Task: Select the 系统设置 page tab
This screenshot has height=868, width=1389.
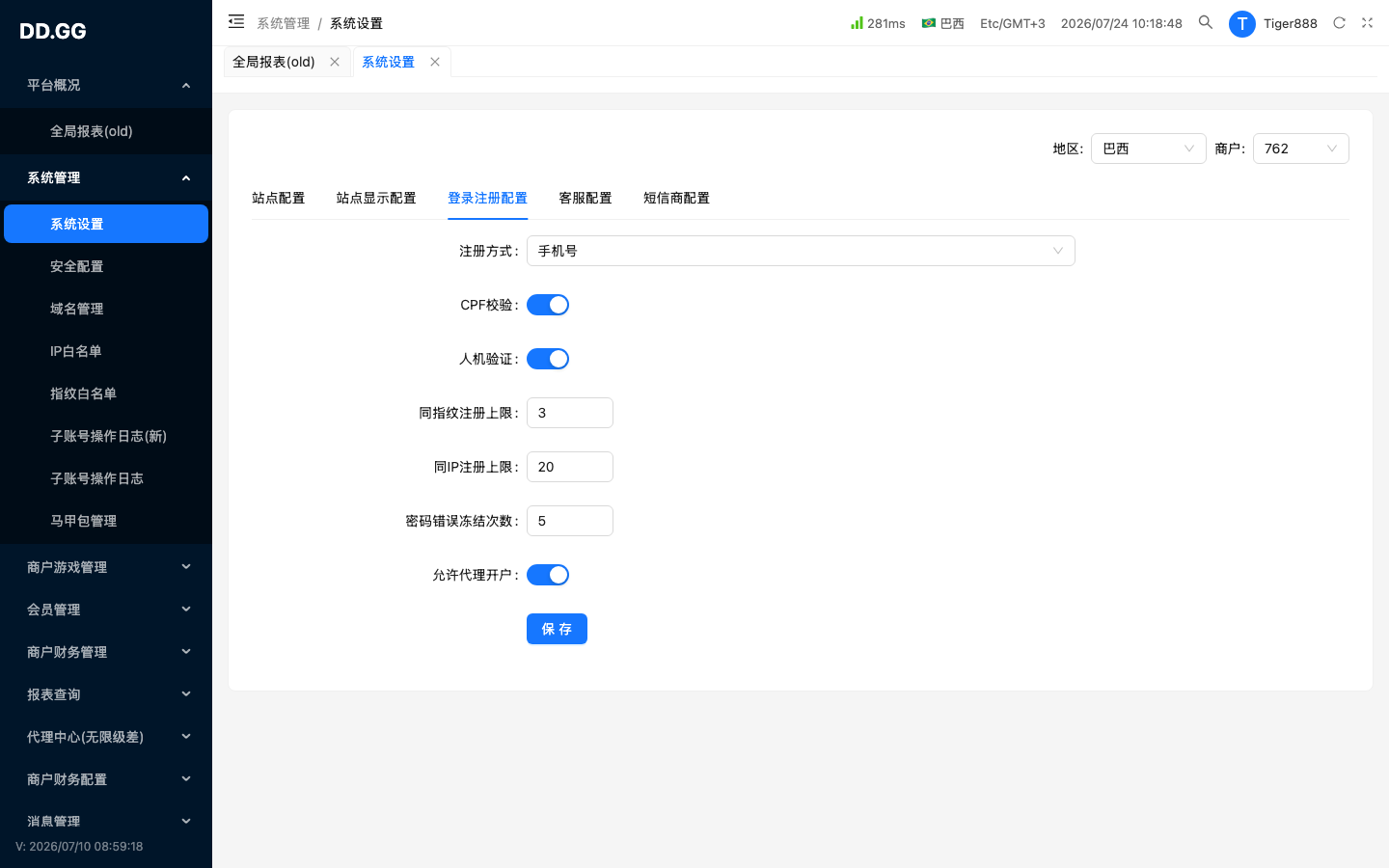Action: coord(388,62)
